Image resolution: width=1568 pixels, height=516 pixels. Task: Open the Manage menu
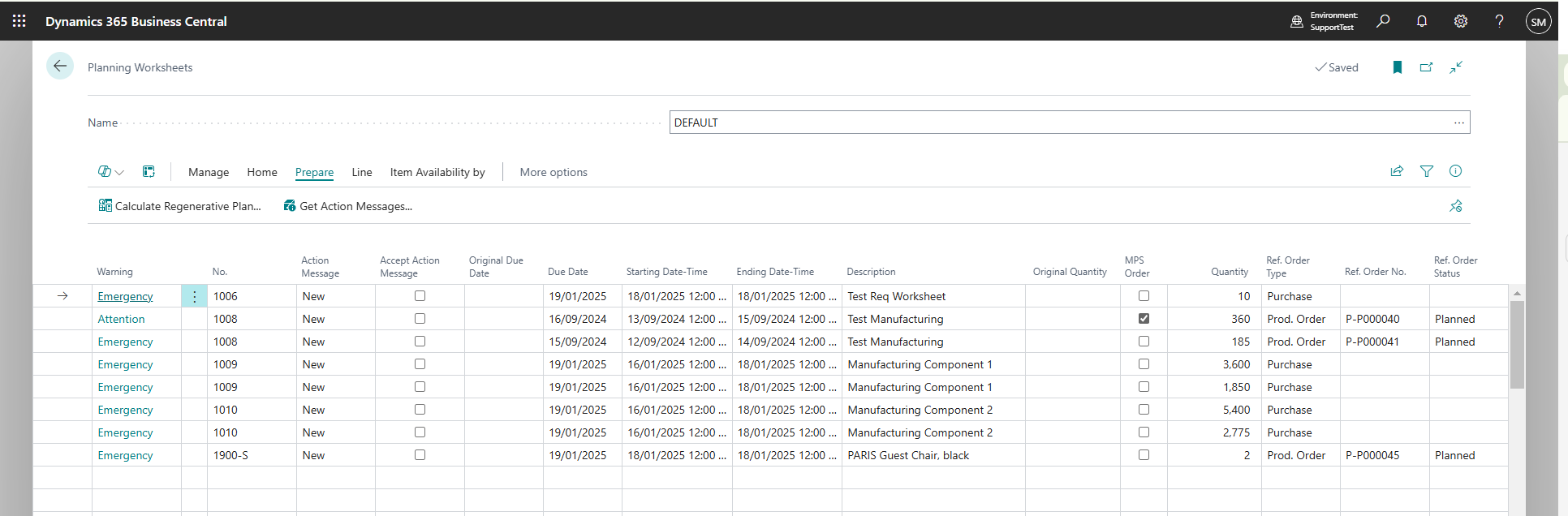(x=209, y=172)
